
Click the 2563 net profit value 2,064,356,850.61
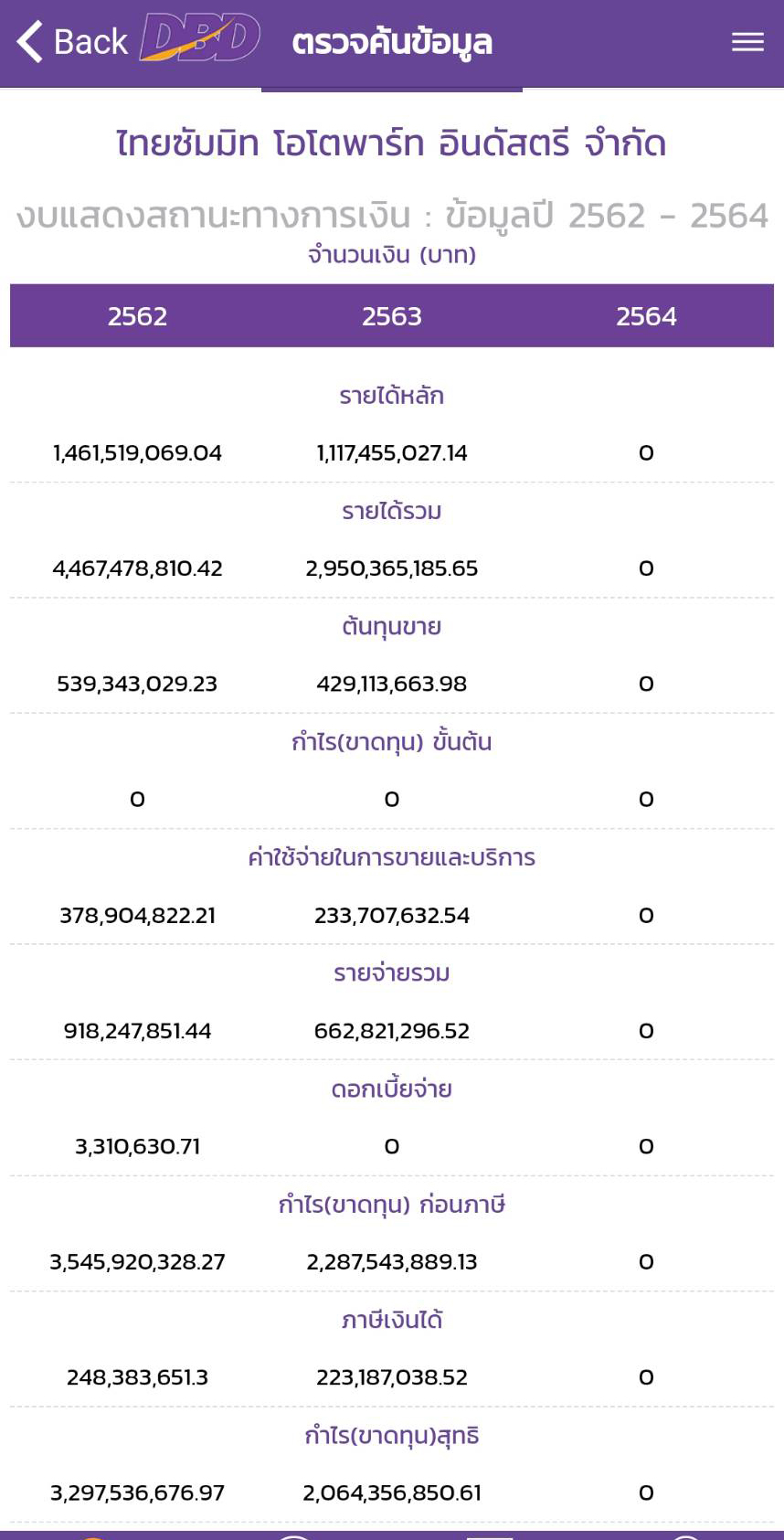tap(392, 1492)
